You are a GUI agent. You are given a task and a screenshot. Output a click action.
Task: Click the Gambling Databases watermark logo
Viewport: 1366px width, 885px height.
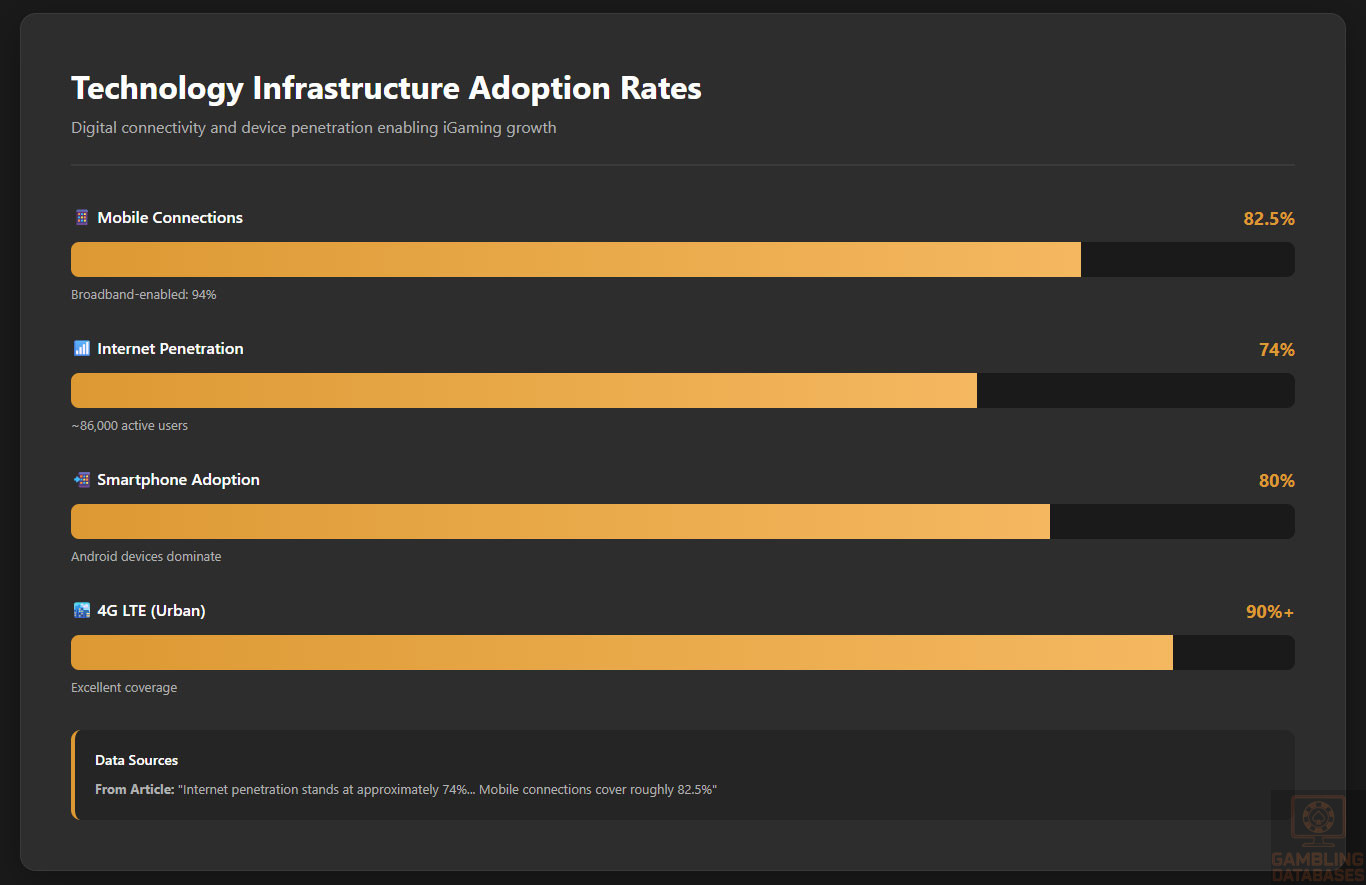1316,837
